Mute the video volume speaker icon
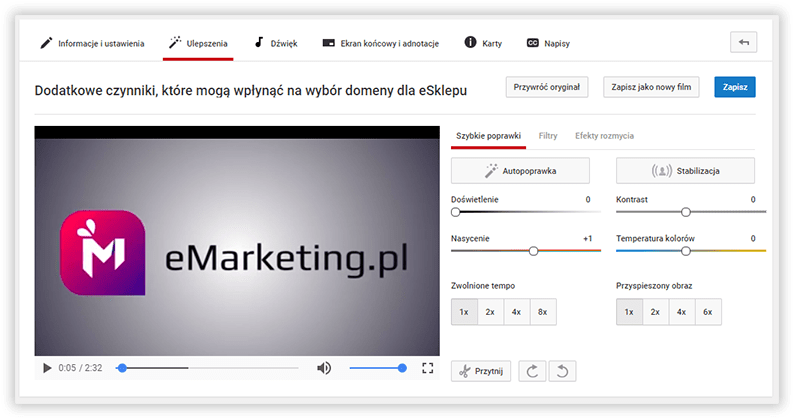Screen dimensions: 794x419 [x=324, y=368]
